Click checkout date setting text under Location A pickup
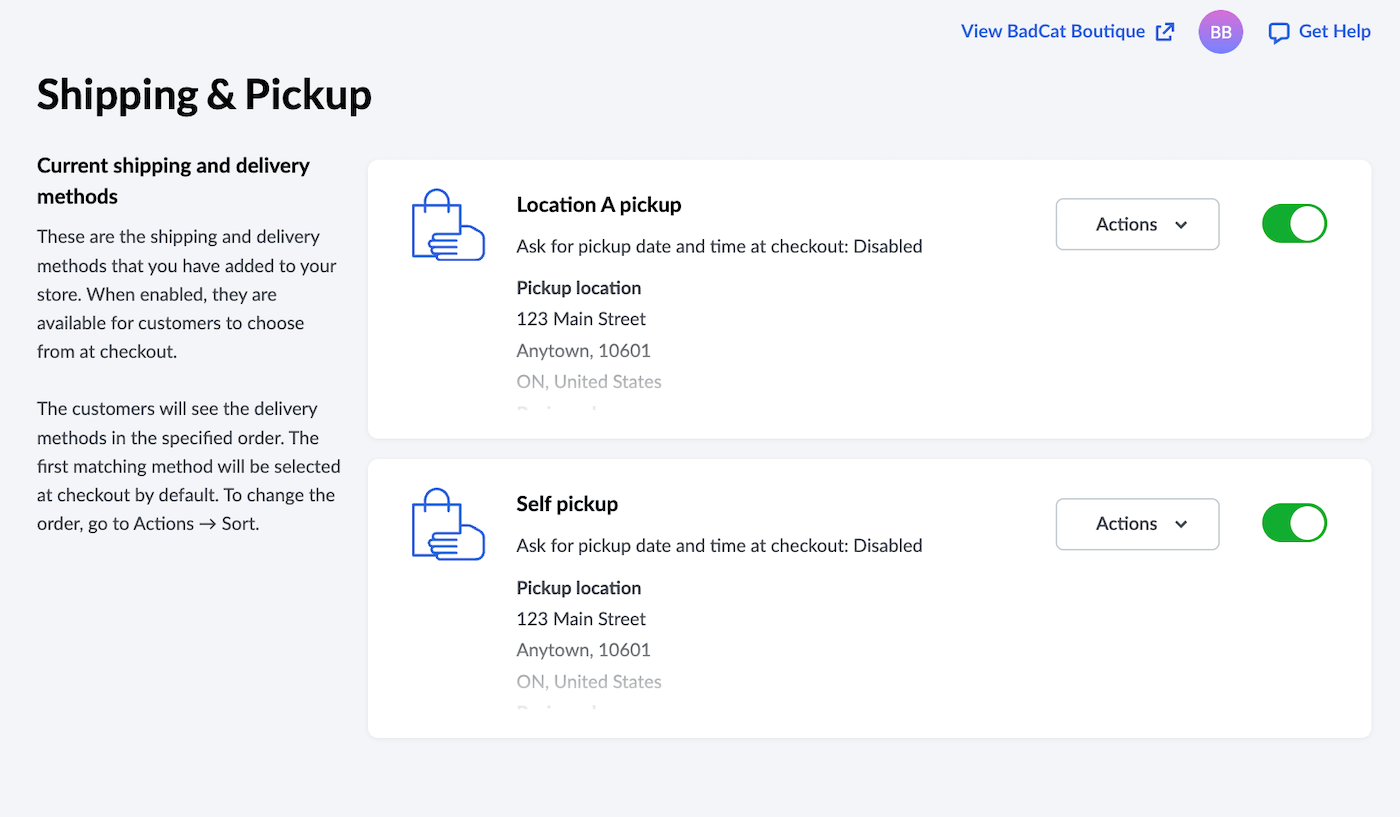1400x817 pixels. (719, 246)
